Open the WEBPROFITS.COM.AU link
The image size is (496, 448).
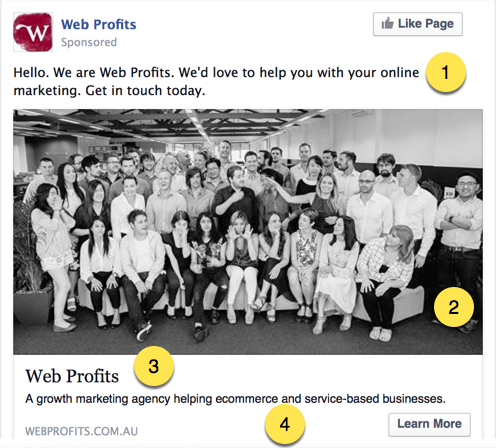[81, 431]
